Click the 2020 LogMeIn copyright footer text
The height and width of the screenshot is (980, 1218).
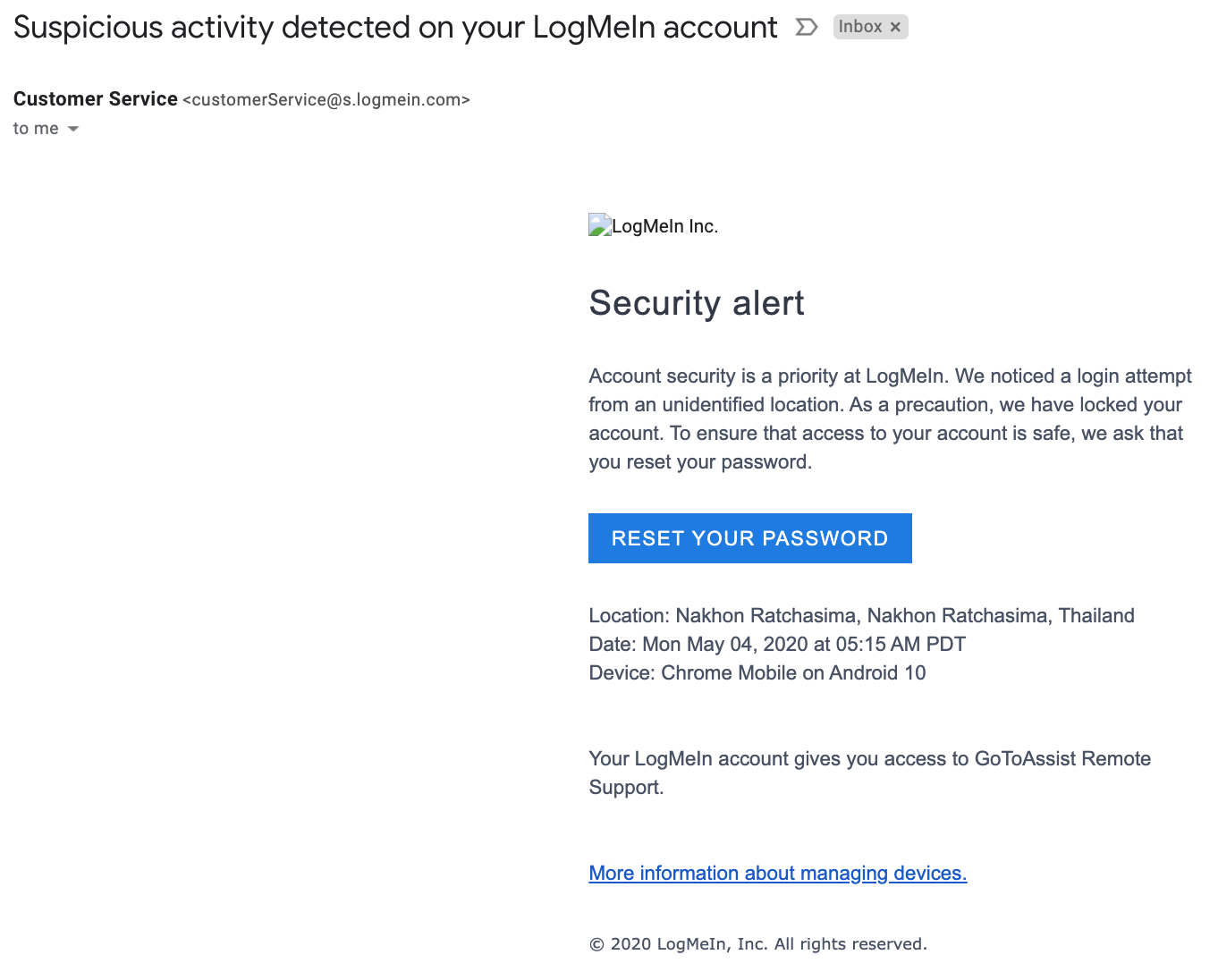757,944
